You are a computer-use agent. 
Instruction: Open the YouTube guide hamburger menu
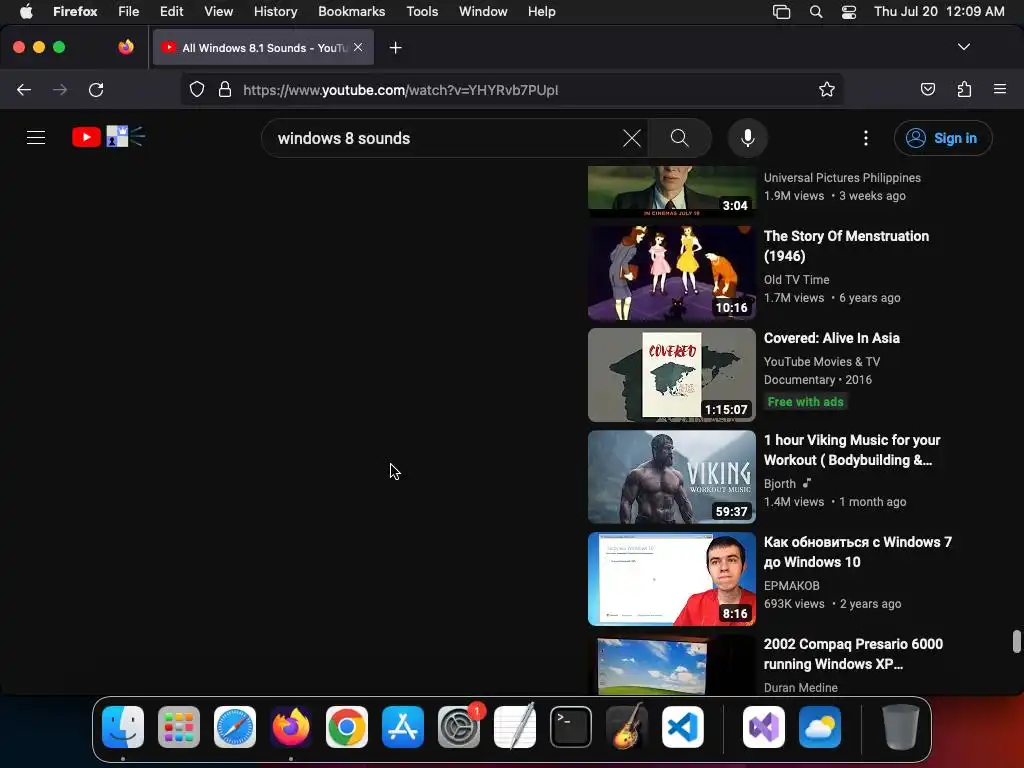tap(36, 138)
